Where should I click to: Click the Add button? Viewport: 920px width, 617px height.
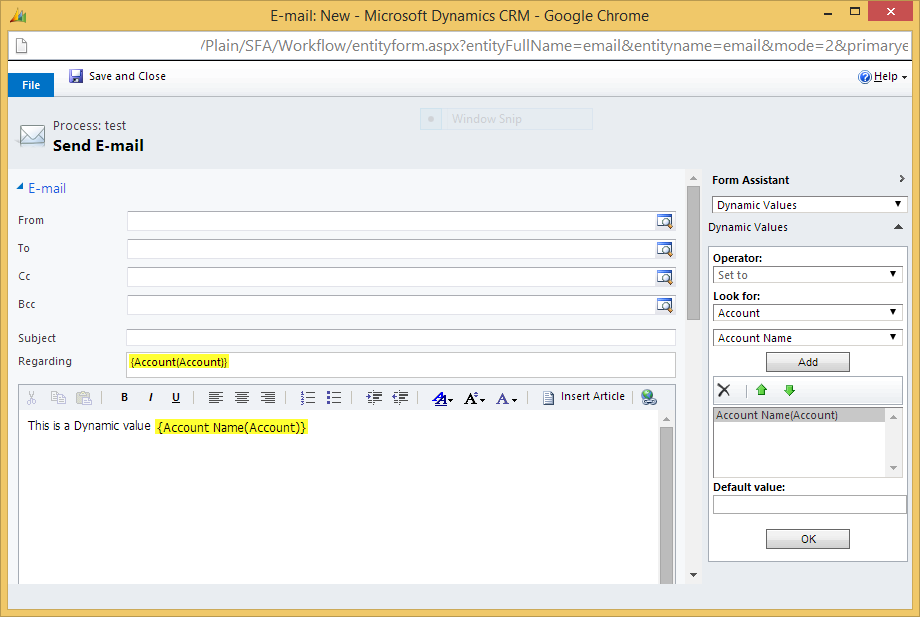tap(808, 362)
